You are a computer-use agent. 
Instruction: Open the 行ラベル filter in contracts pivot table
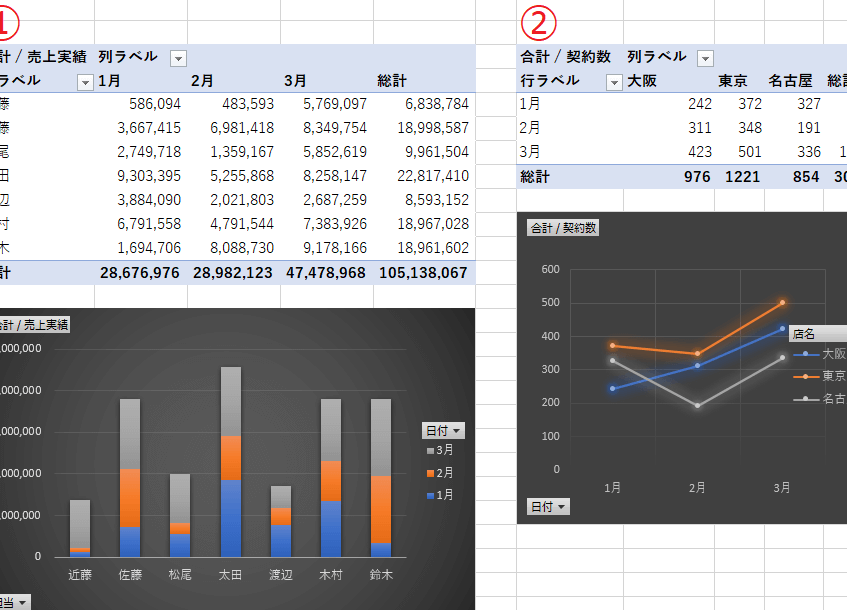(614, 82)
